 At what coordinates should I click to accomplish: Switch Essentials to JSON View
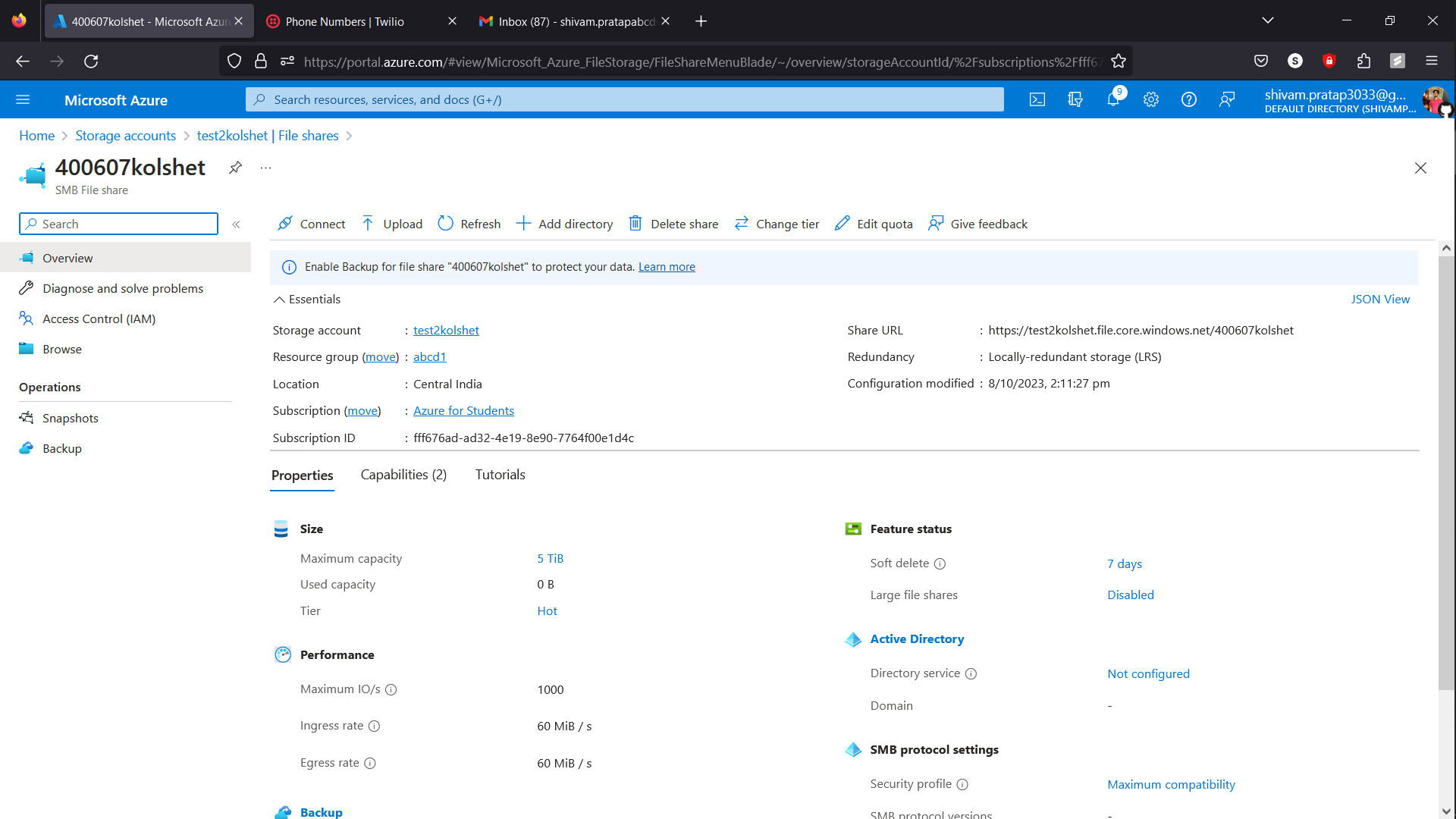click(x=1380, y=299)
